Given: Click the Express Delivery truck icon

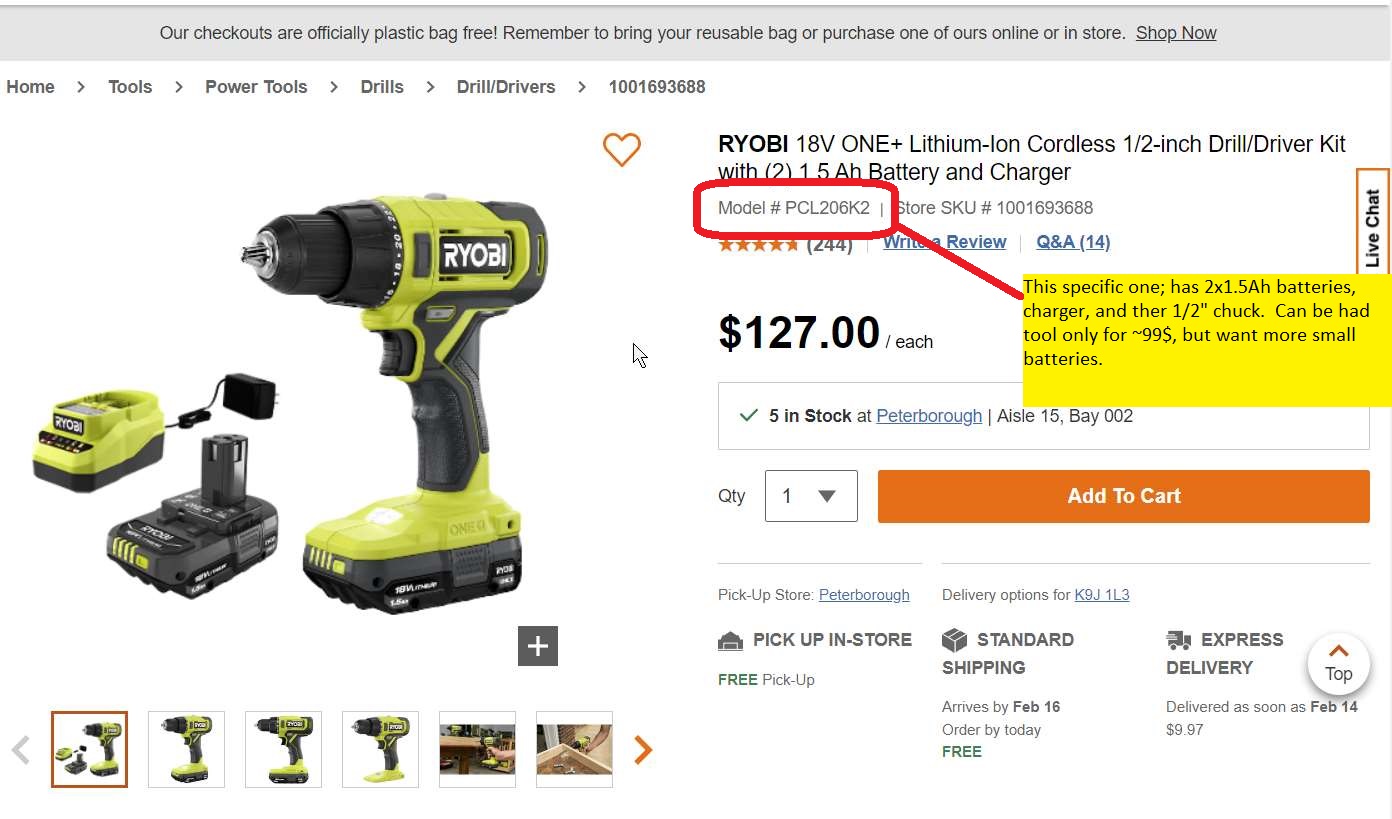Looking at the screenshot, I should pos(1179,640).
